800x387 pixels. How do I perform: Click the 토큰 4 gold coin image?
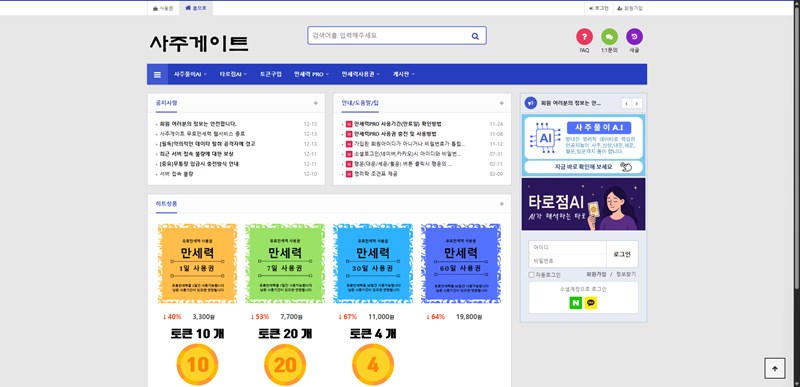(x=372, y=365)
